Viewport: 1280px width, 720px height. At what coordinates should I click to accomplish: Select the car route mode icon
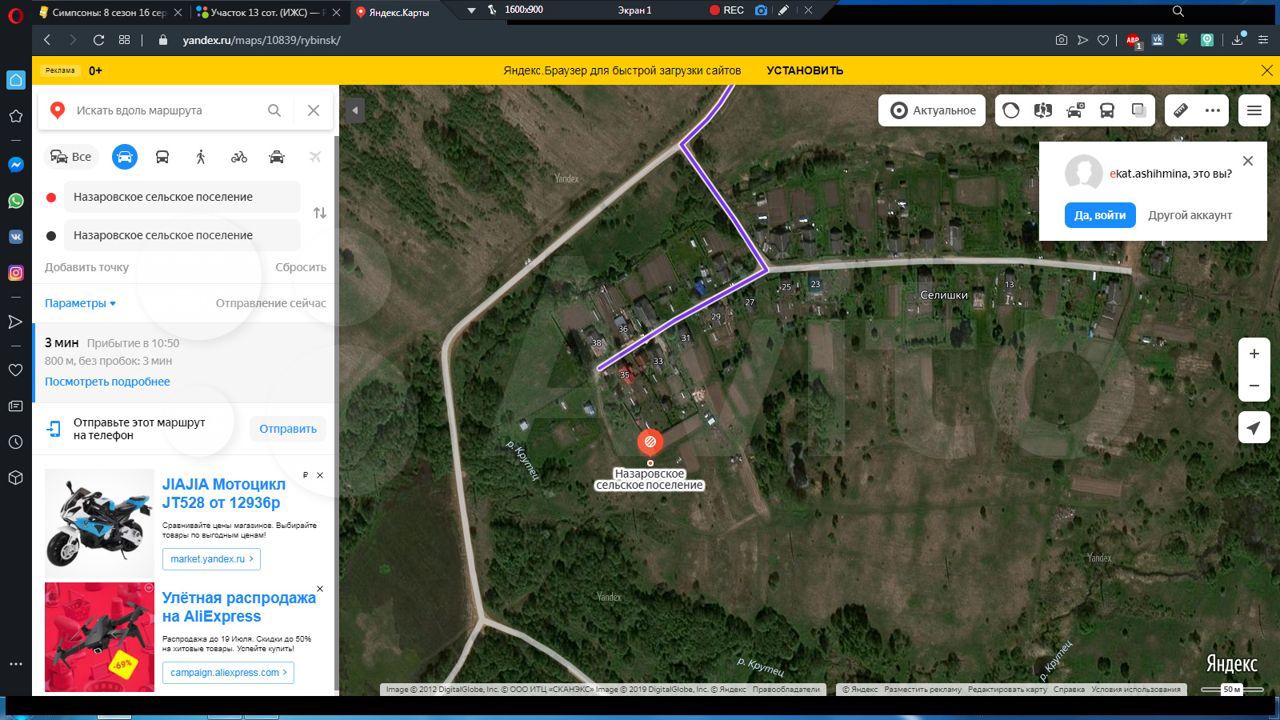click(124, 157)
